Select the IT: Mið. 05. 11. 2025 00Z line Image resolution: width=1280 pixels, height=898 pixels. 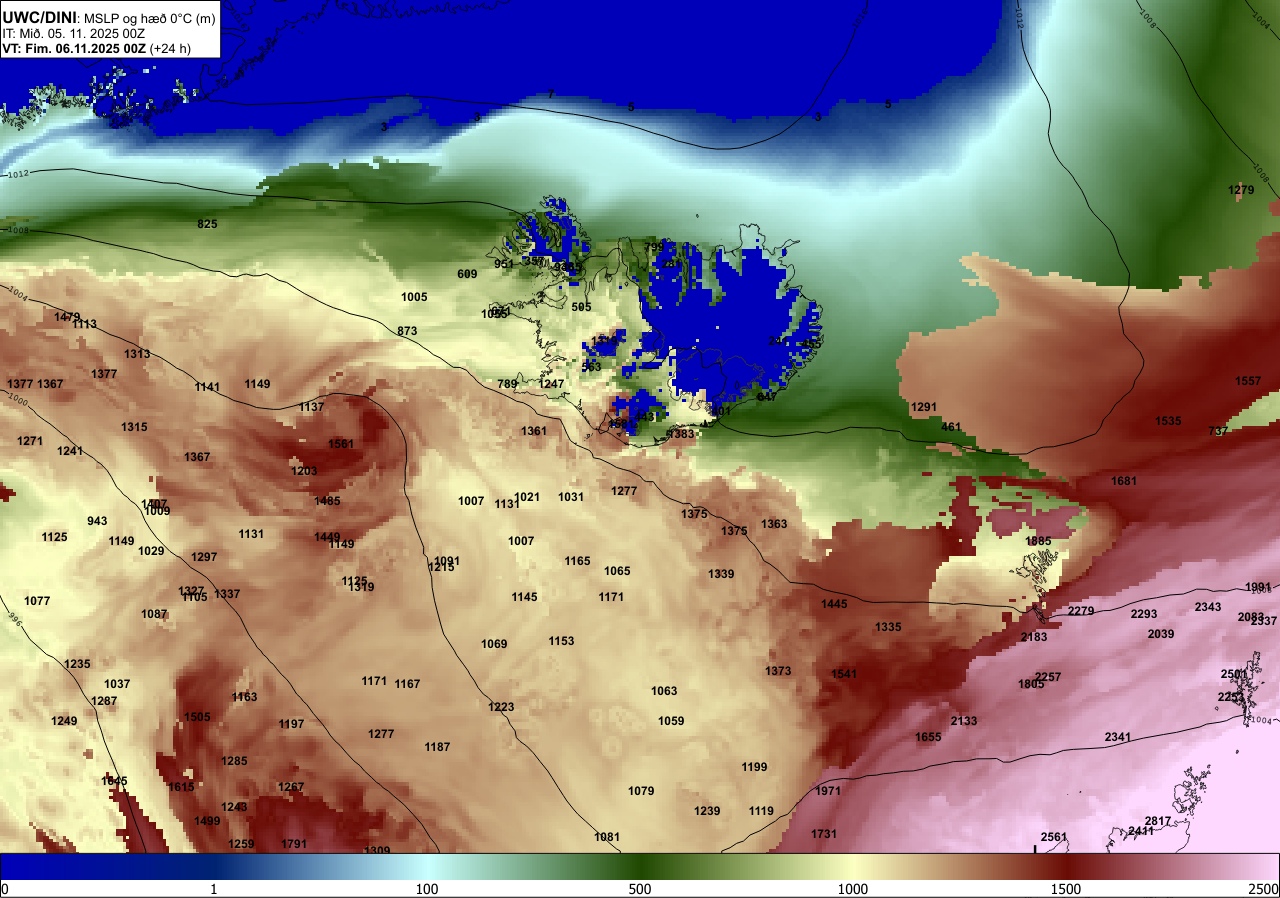[74, 33]
